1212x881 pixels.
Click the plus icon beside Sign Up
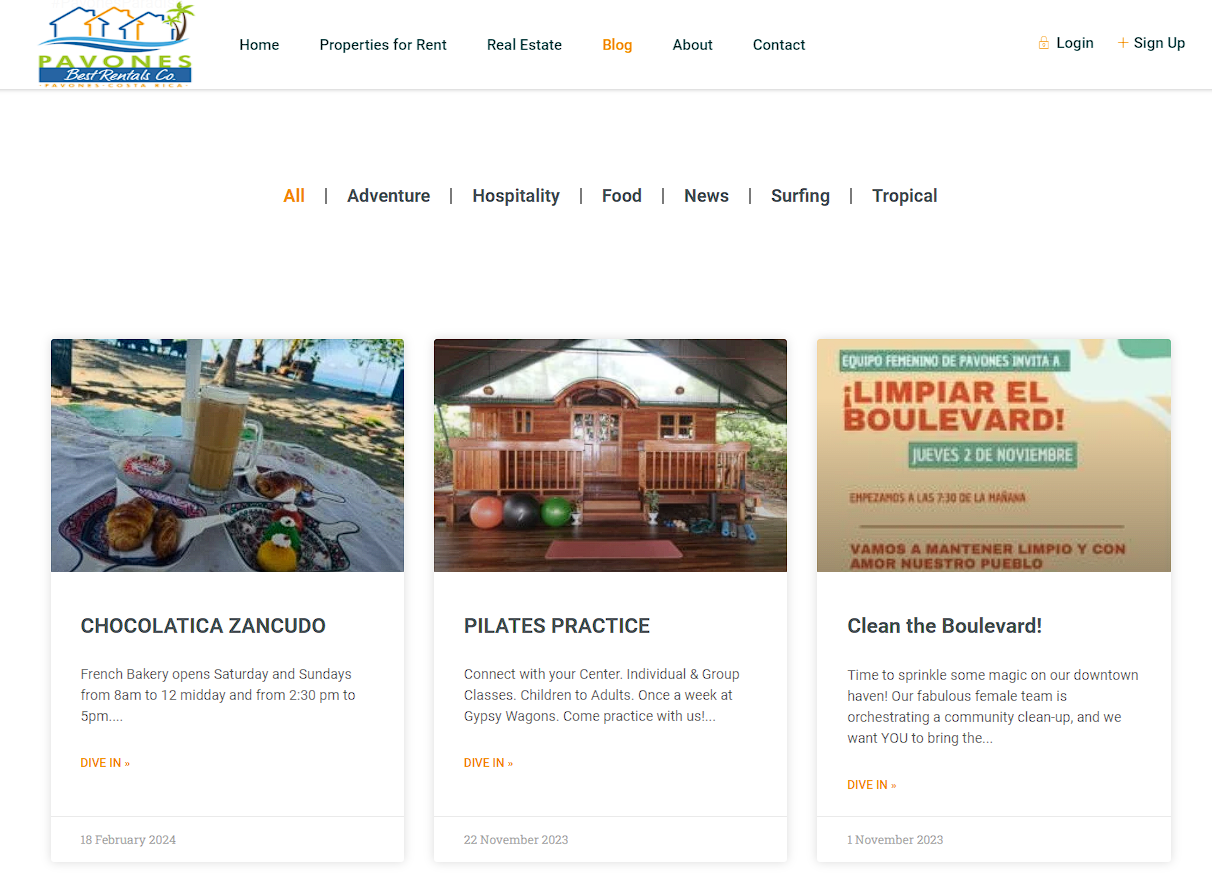(x=1123, y=43)
